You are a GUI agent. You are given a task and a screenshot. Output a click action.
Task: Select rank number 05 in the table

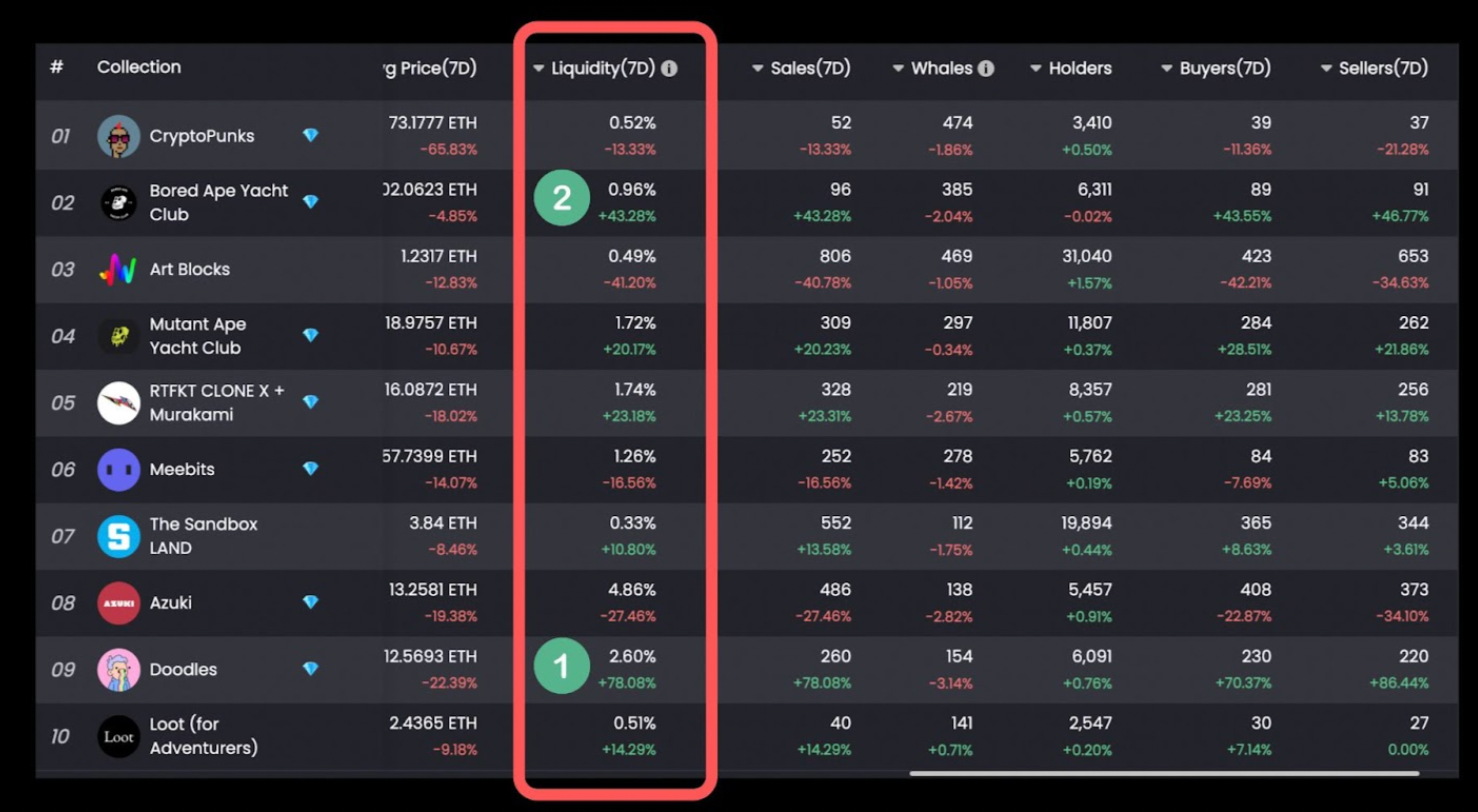click(x=63, y=402)
